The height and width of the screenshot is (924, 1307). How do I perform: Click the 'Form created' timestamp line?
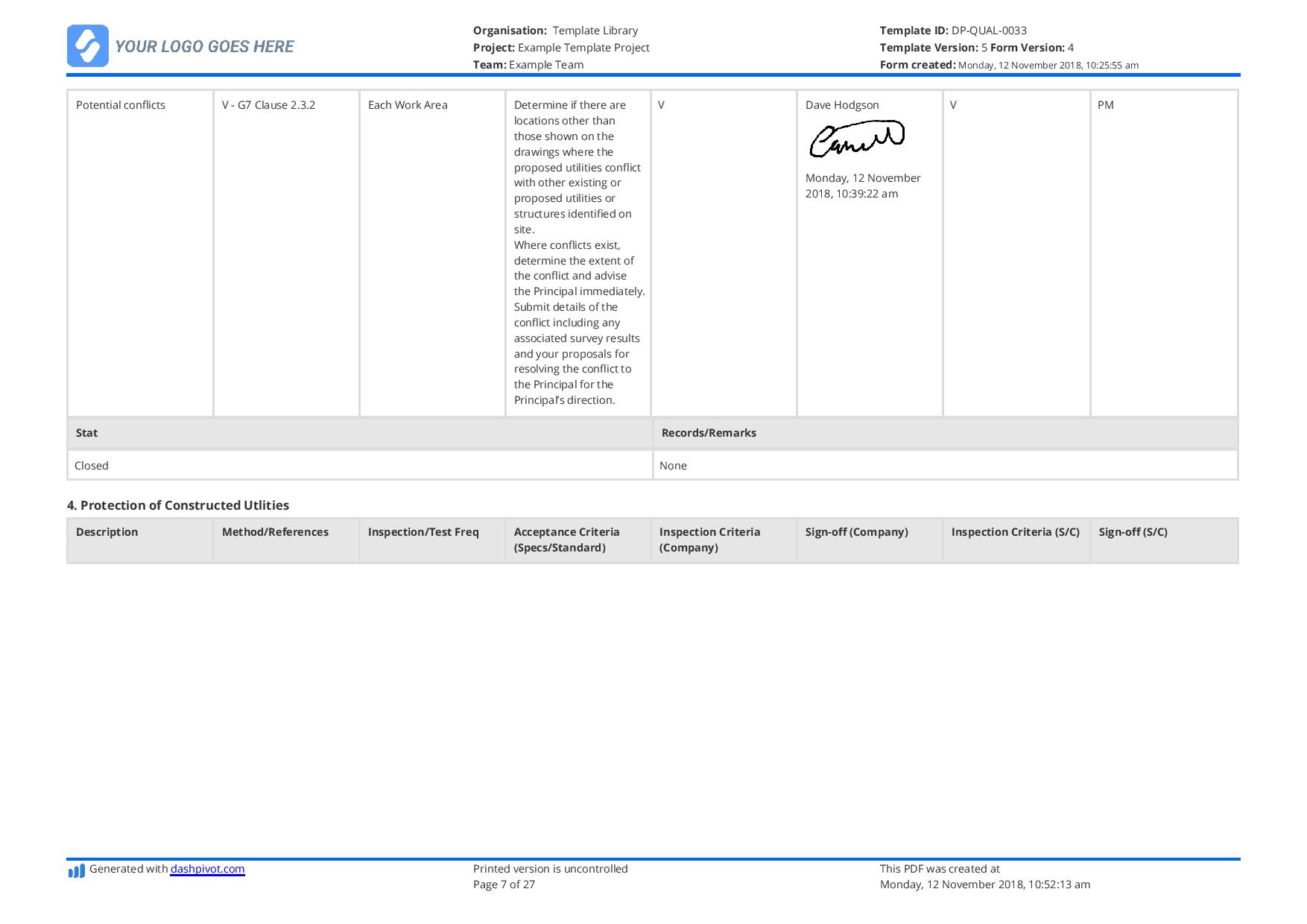[1009, 65]
